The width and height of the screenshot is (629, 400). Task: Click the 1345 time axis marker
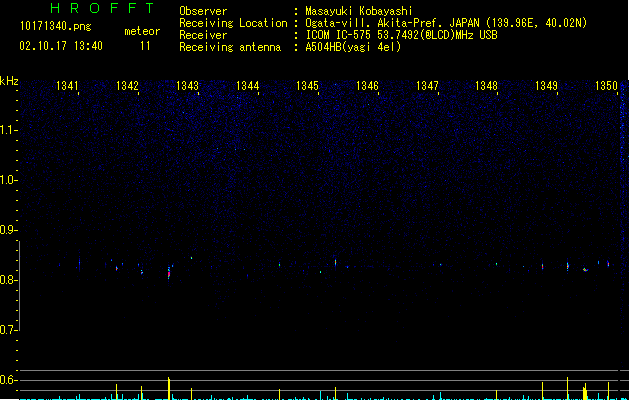coord(307,86)
